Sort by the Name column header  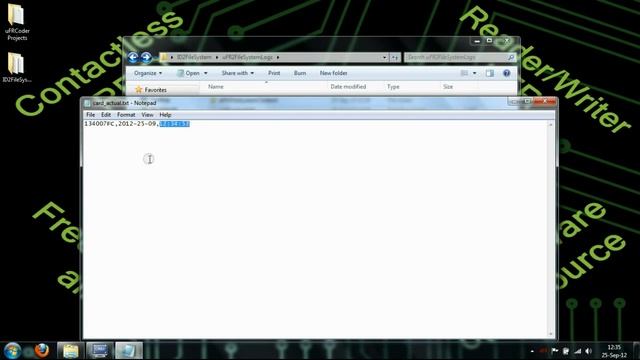coord(216,87)
